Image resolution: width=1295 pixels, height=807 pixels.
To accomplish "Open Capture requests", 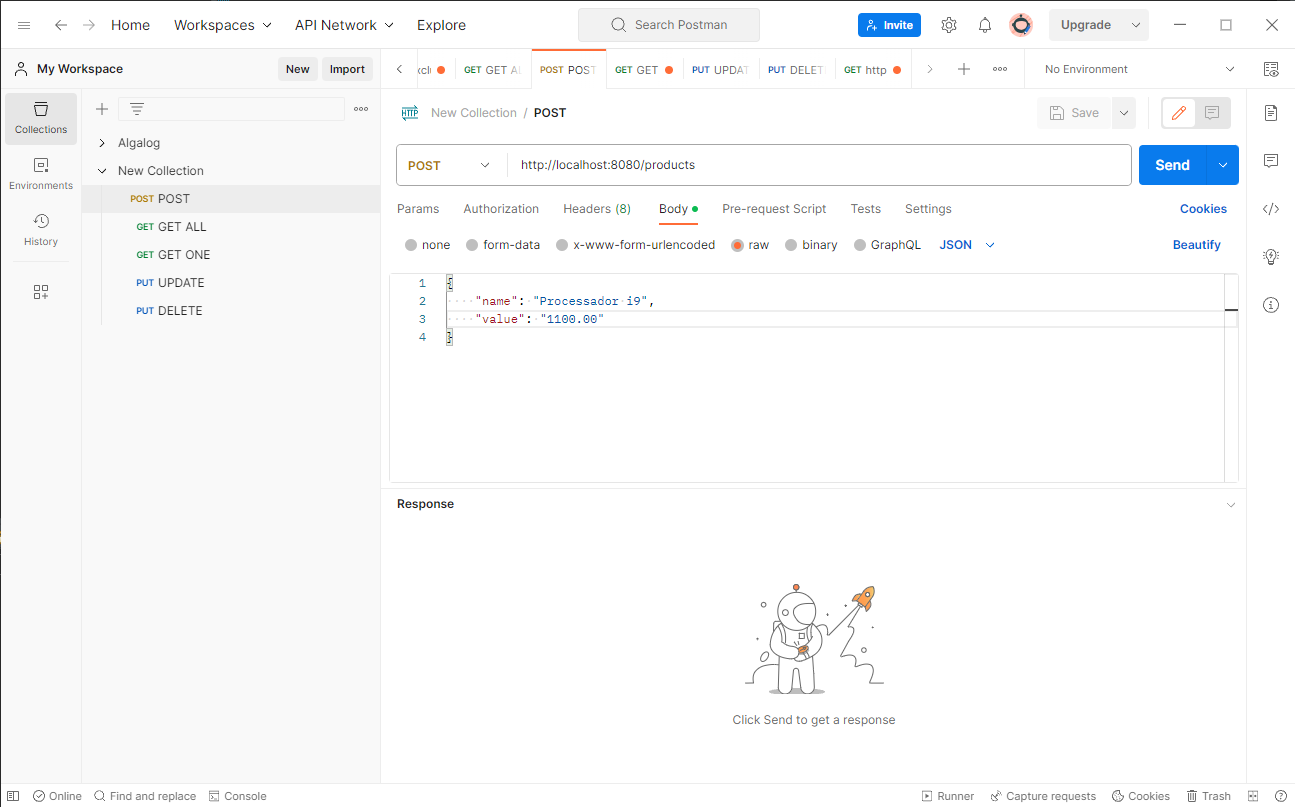I will point(1043,795).
